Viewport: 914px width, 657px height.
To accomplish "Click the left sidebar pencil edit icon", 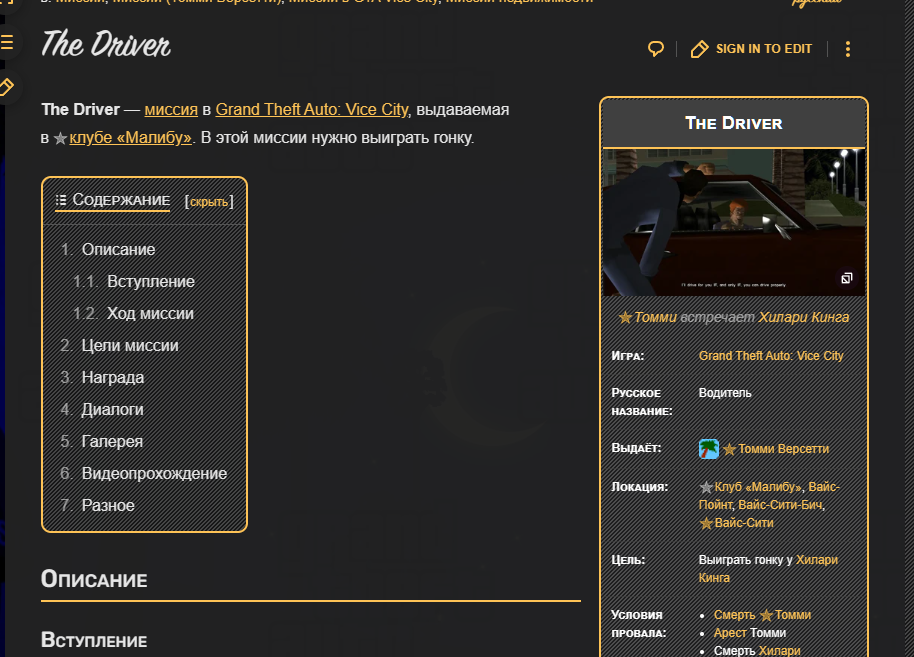I will [x=7, y=87].
